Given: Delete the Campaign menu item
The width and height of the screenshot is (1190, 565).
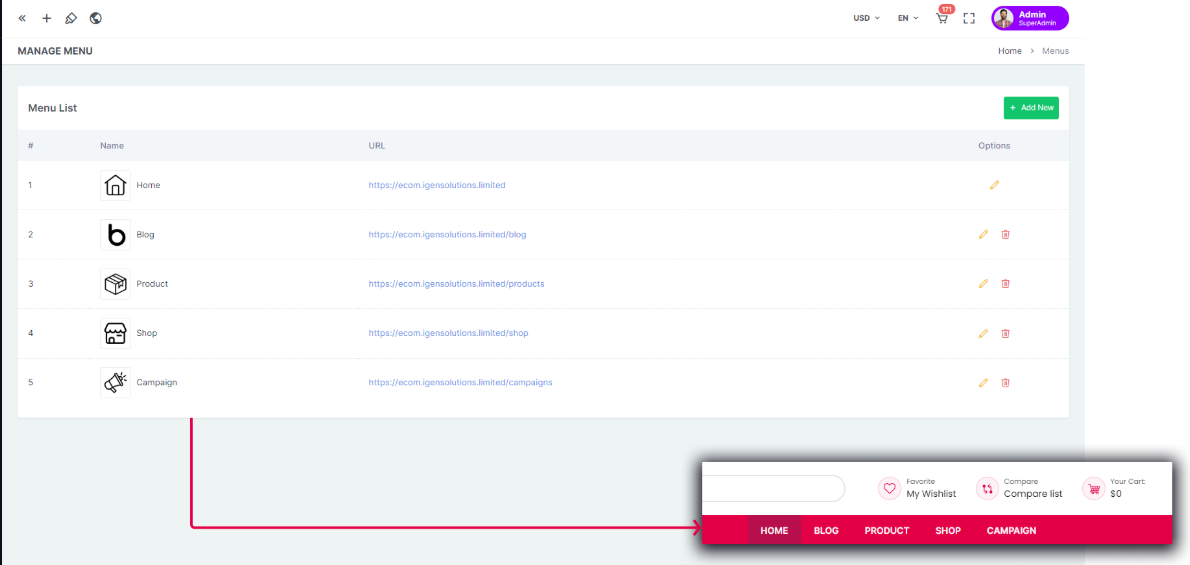Looking at the screenshot, I should (x=1006, y=382).
